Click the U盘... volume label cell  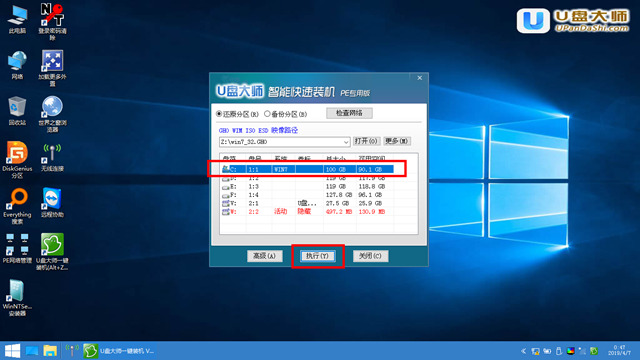307,203
